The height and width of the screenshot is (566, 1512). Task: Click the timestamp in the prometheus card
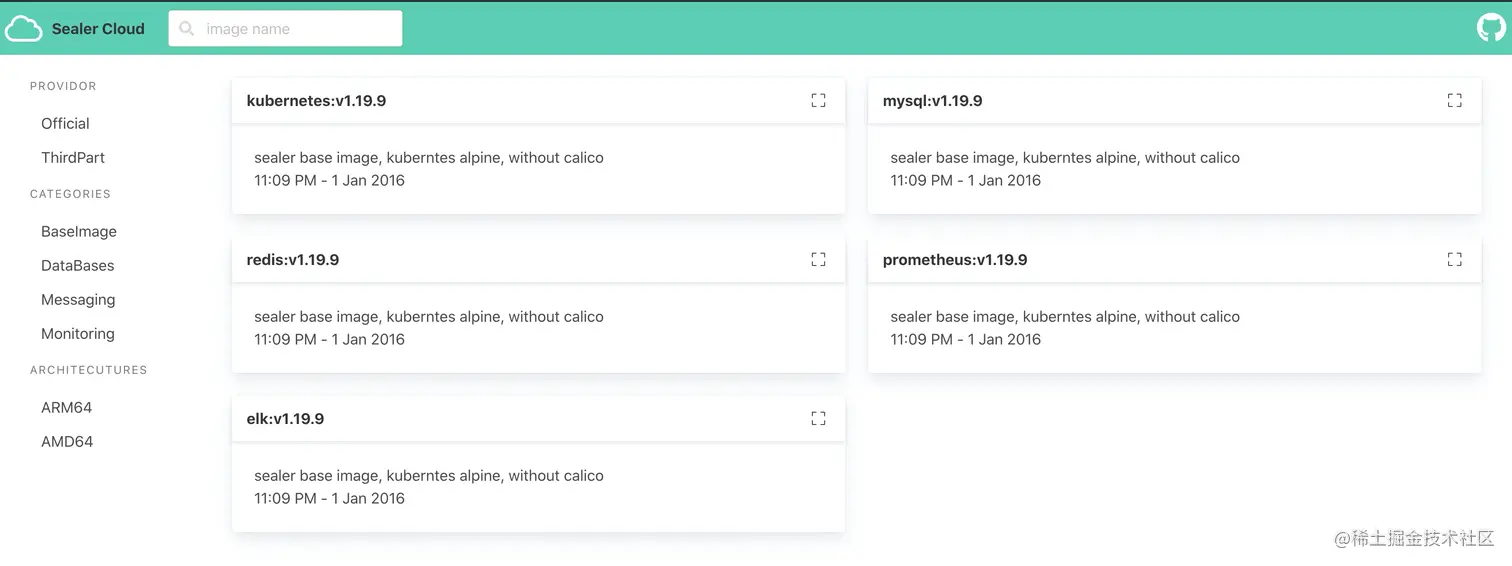965,340
